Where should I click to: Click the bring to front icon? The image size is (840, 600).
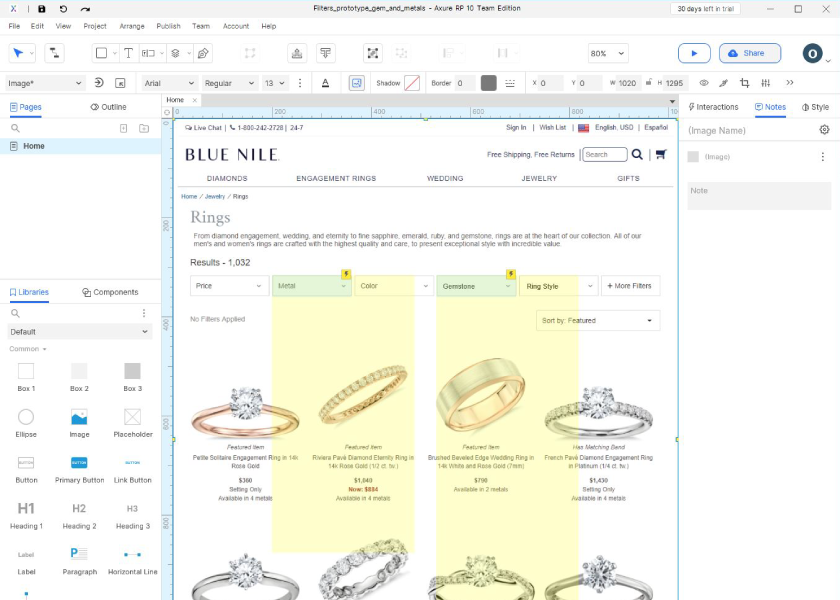click(297, 53)
